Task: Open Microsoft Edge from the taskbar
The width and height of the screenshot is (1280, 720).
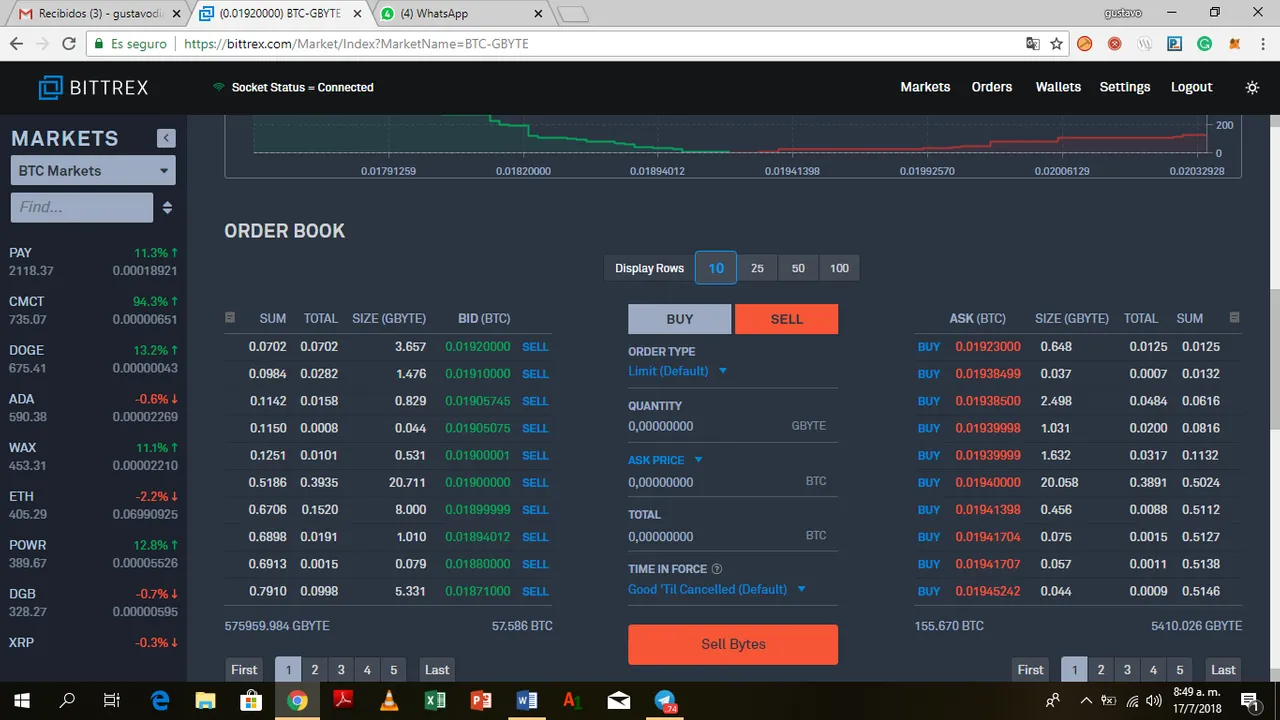Action: [x=159, y=700]
